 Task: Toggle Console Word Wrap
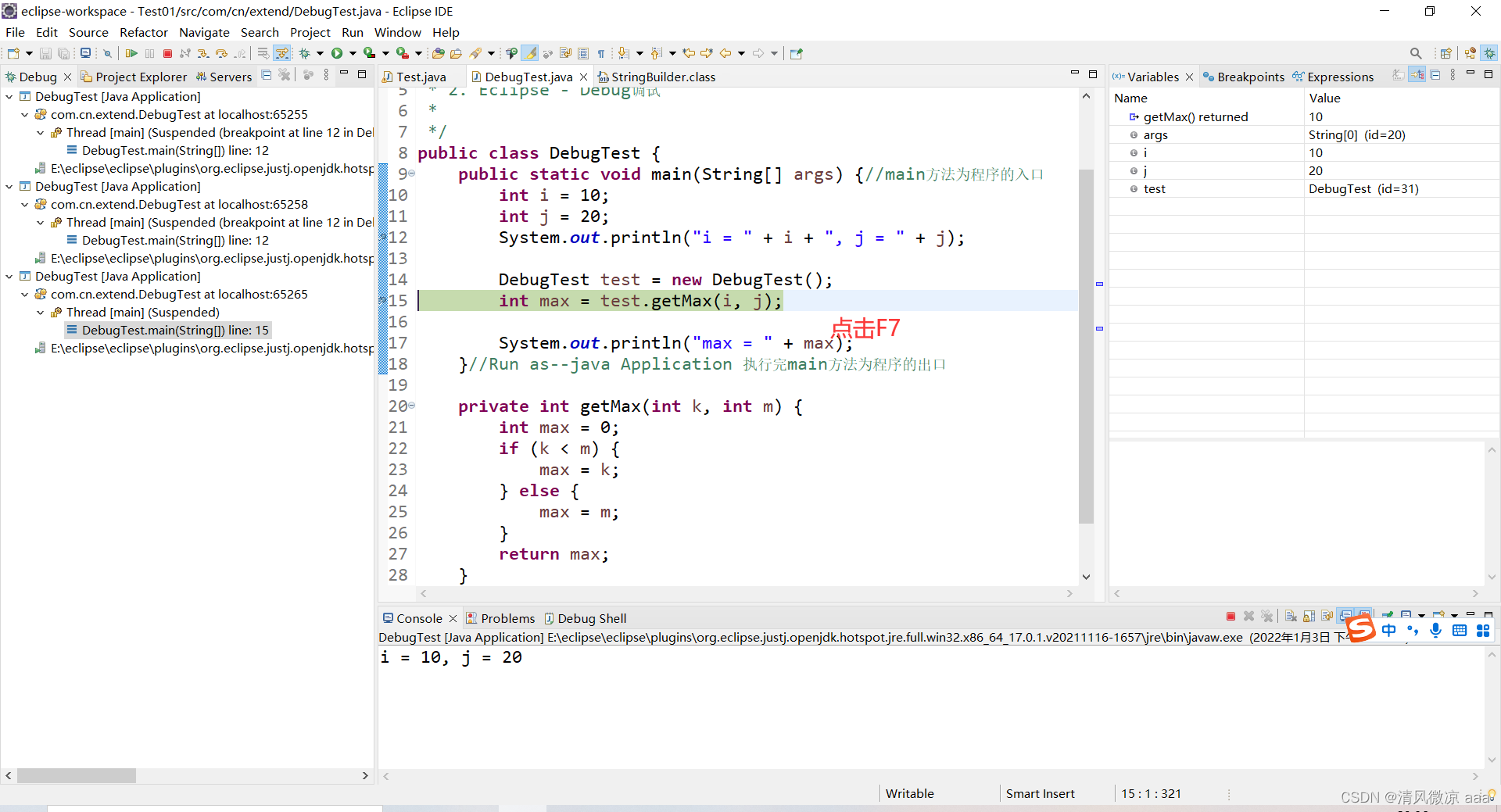point(1327,616)
